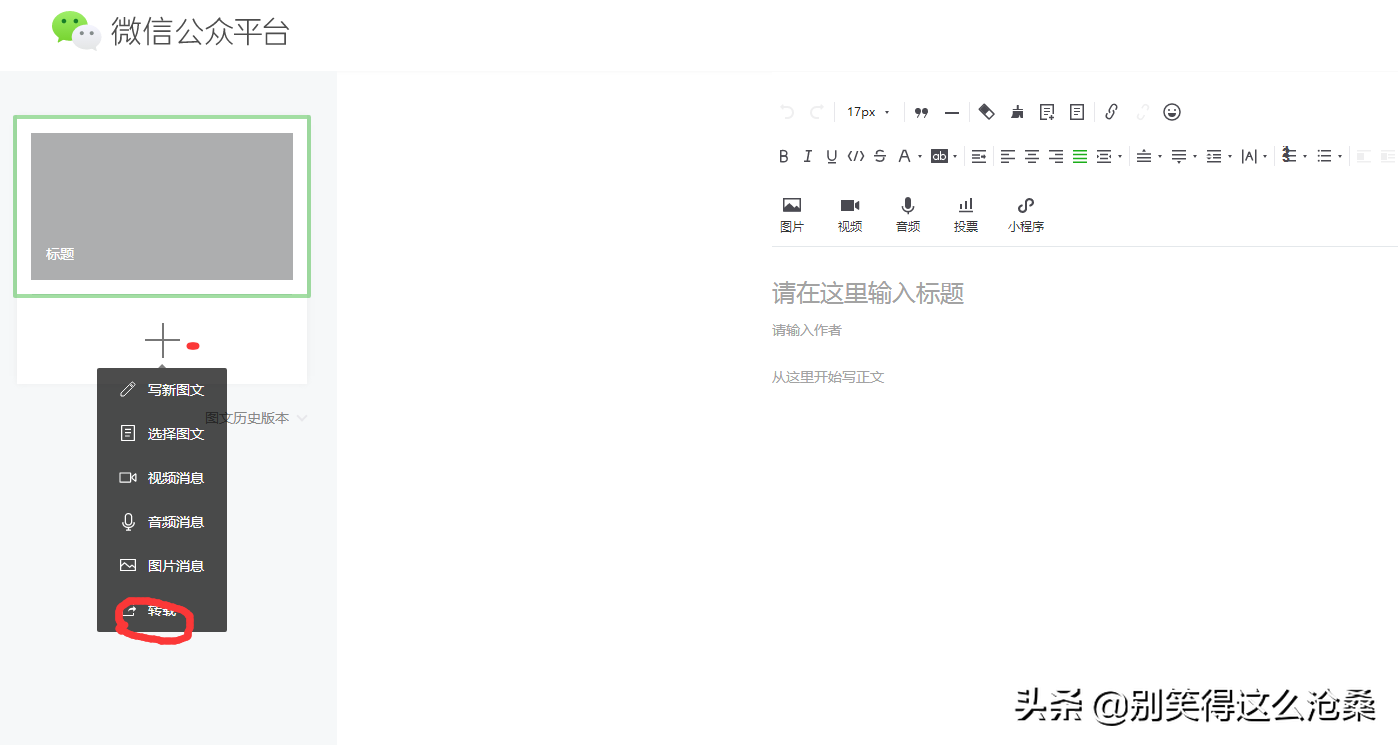This screenshot has width=1398, height=745.
Task: Toggle italic formatting
Action: tap(808, 156)
